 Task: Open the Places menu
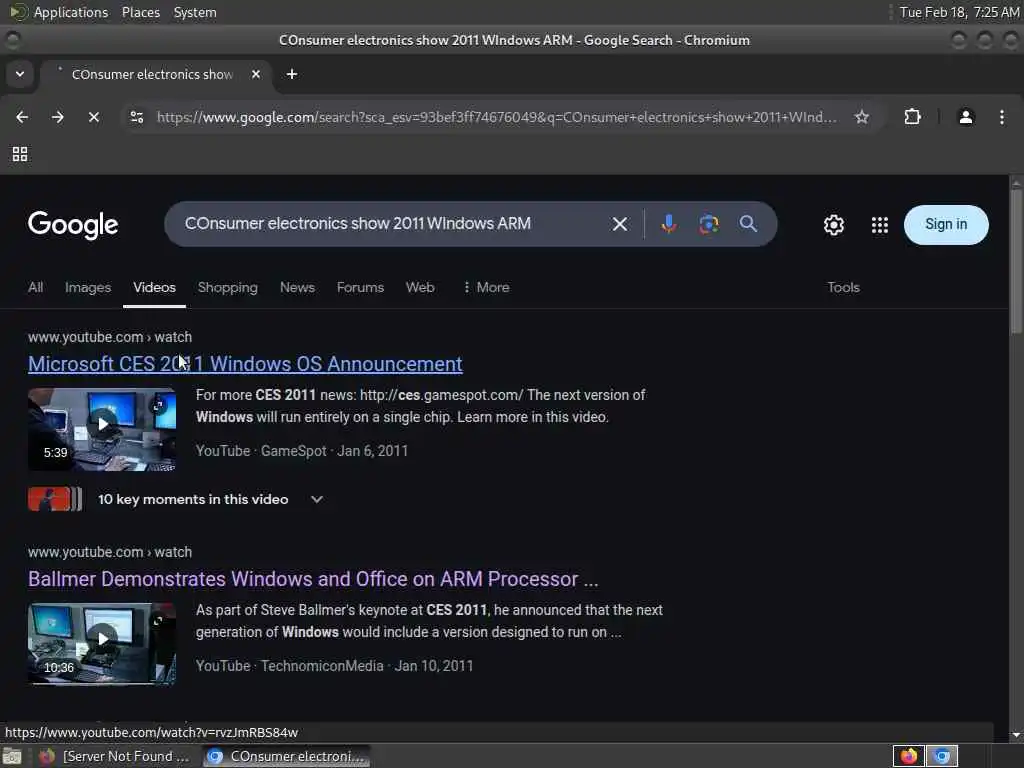(x=141, y=12)
